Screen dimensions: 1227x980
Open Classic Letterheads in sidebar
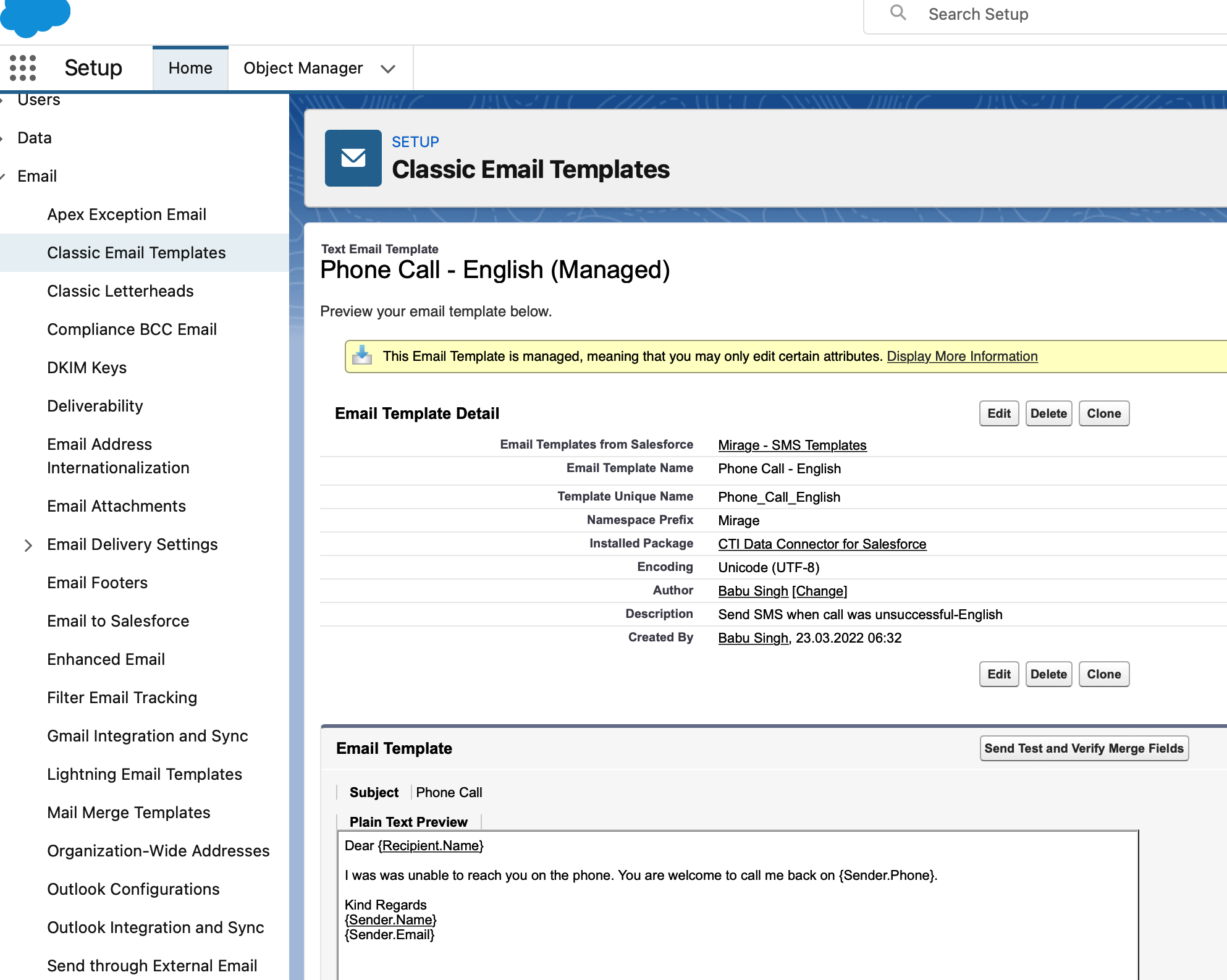[120, 291]
